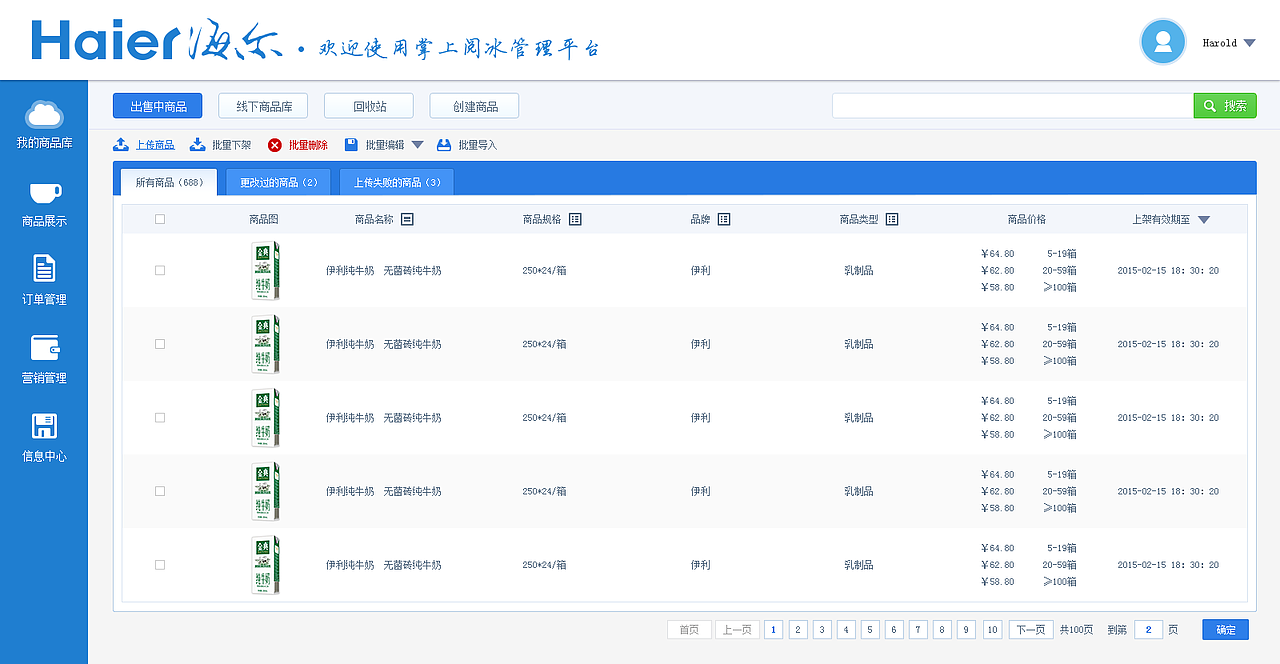The image size is (1280, 664).
Task: Open 信息中心 floppy disk icon in sidebar
Action: (44, 426)
